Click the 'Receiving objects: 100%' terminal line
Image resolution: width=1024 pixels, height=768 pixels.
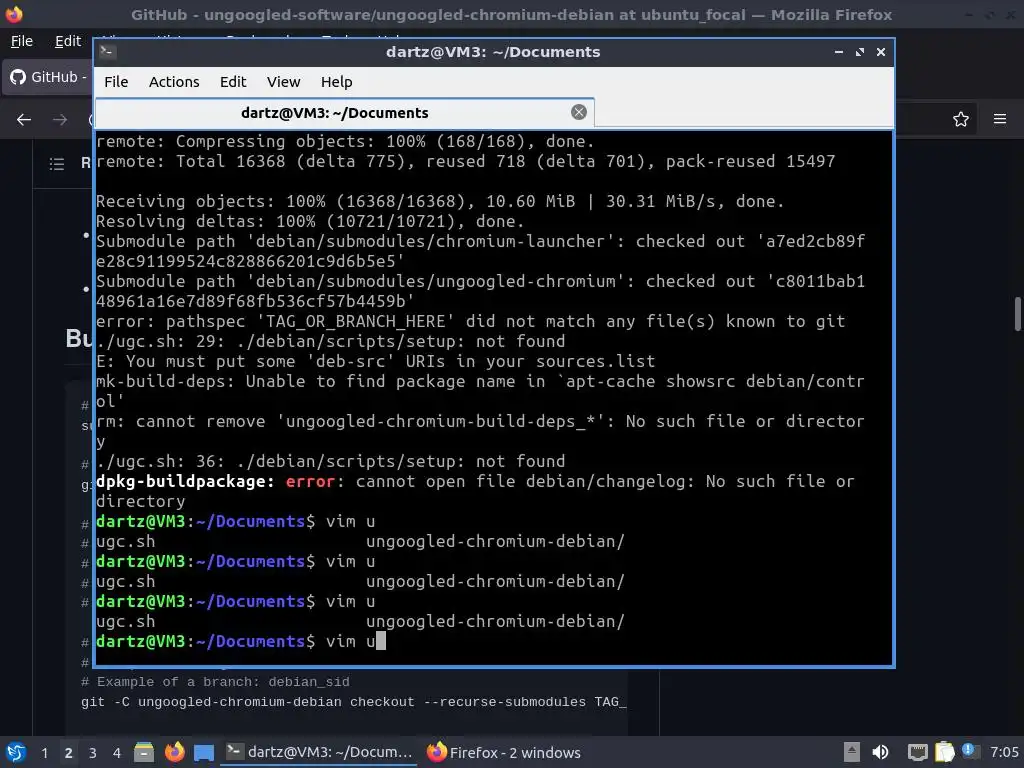pyautogui.click(x=440, y=201)
